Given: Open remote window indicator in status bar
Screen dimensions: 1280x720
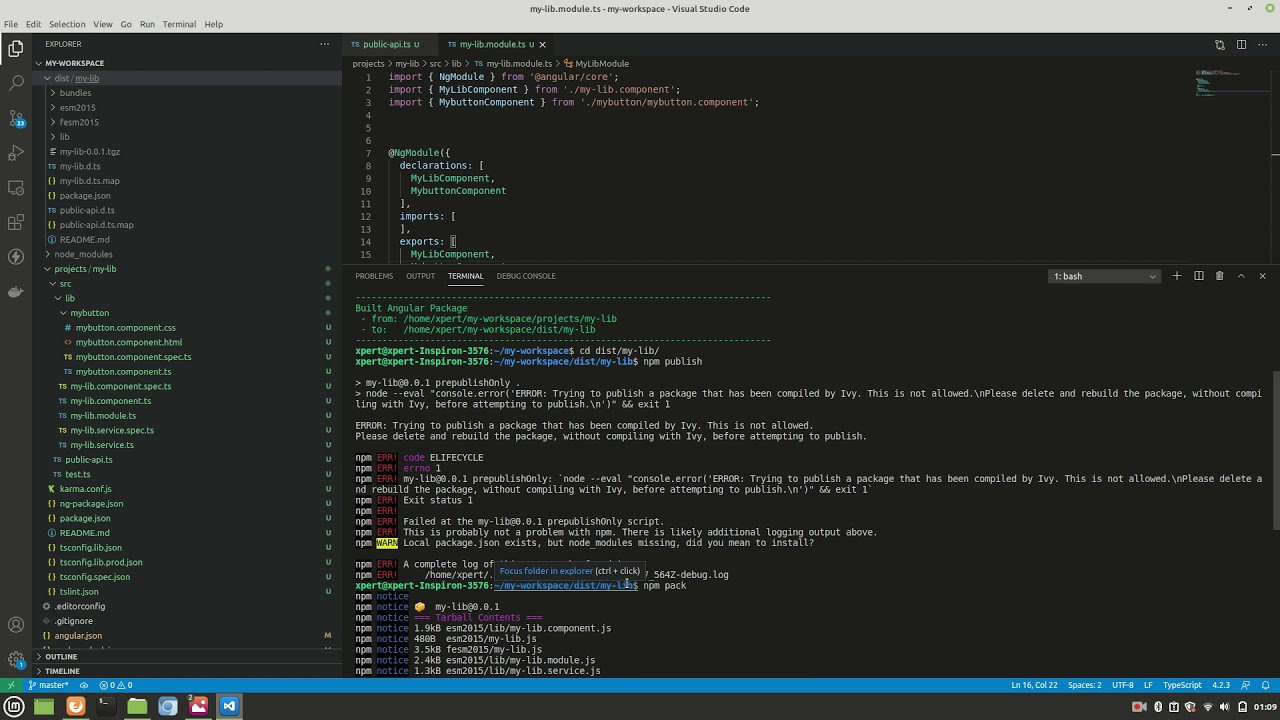Looking at the screenshot, I should (x=11, y=685).
